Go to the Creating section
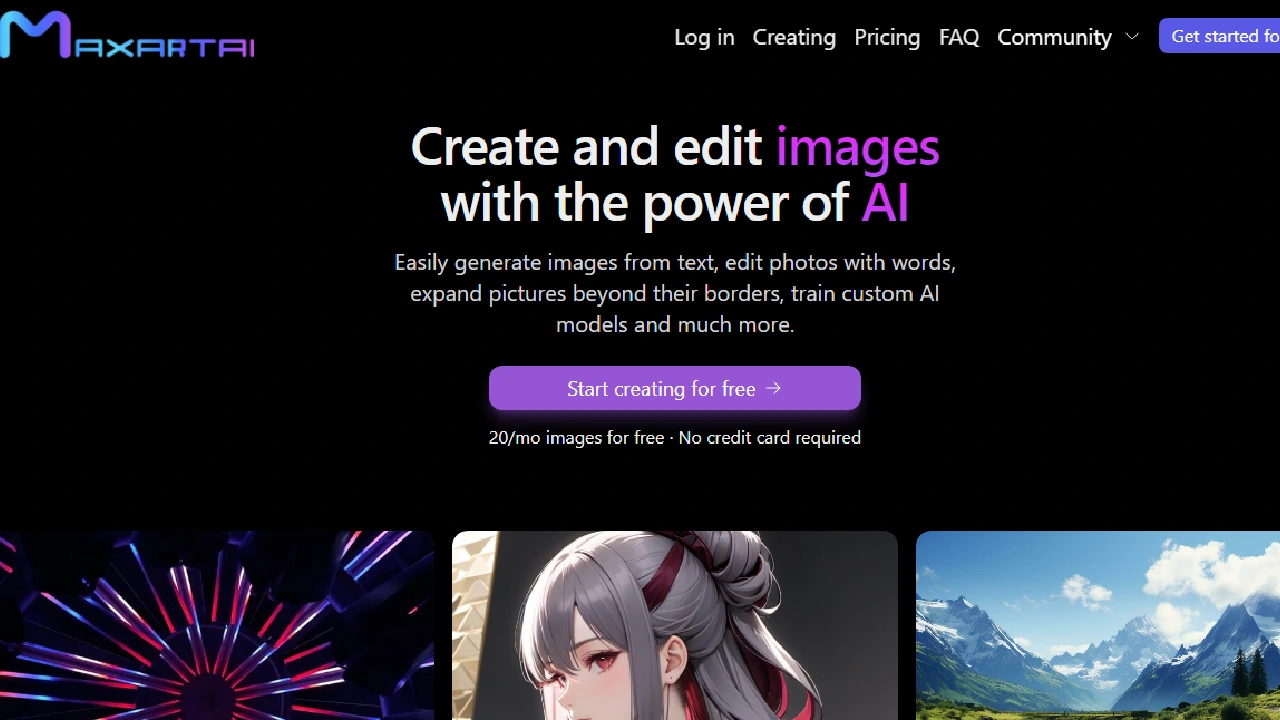 click(794, 37)
